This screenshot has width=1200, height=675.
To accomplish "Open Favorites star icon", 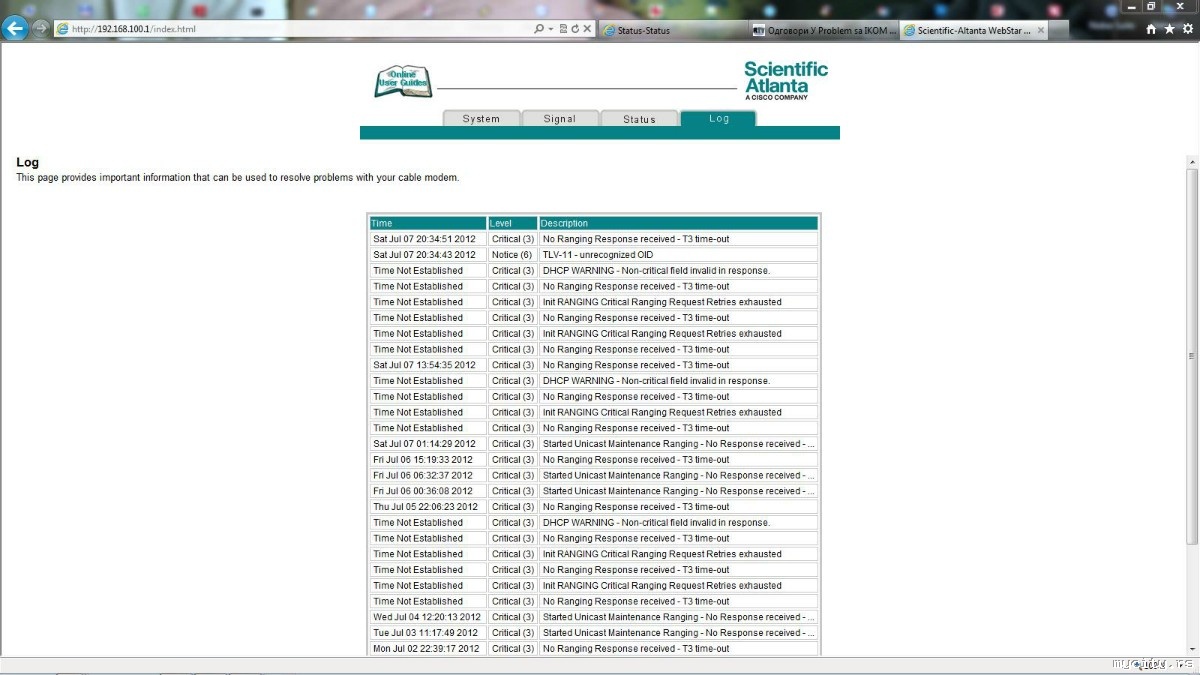I will click(1169, 30).
